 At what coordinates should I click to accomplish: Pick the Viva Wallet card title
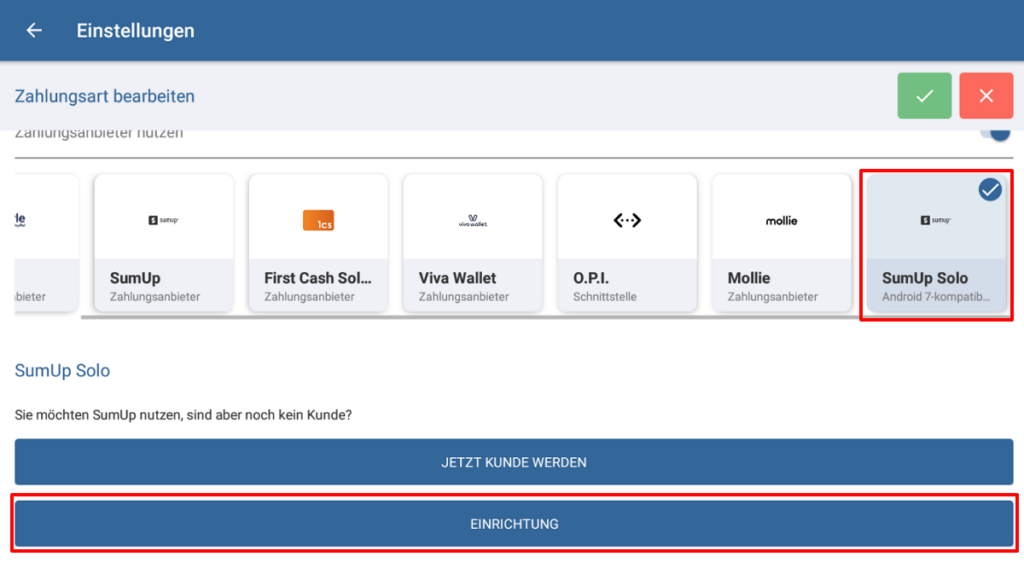click(457, 278)
